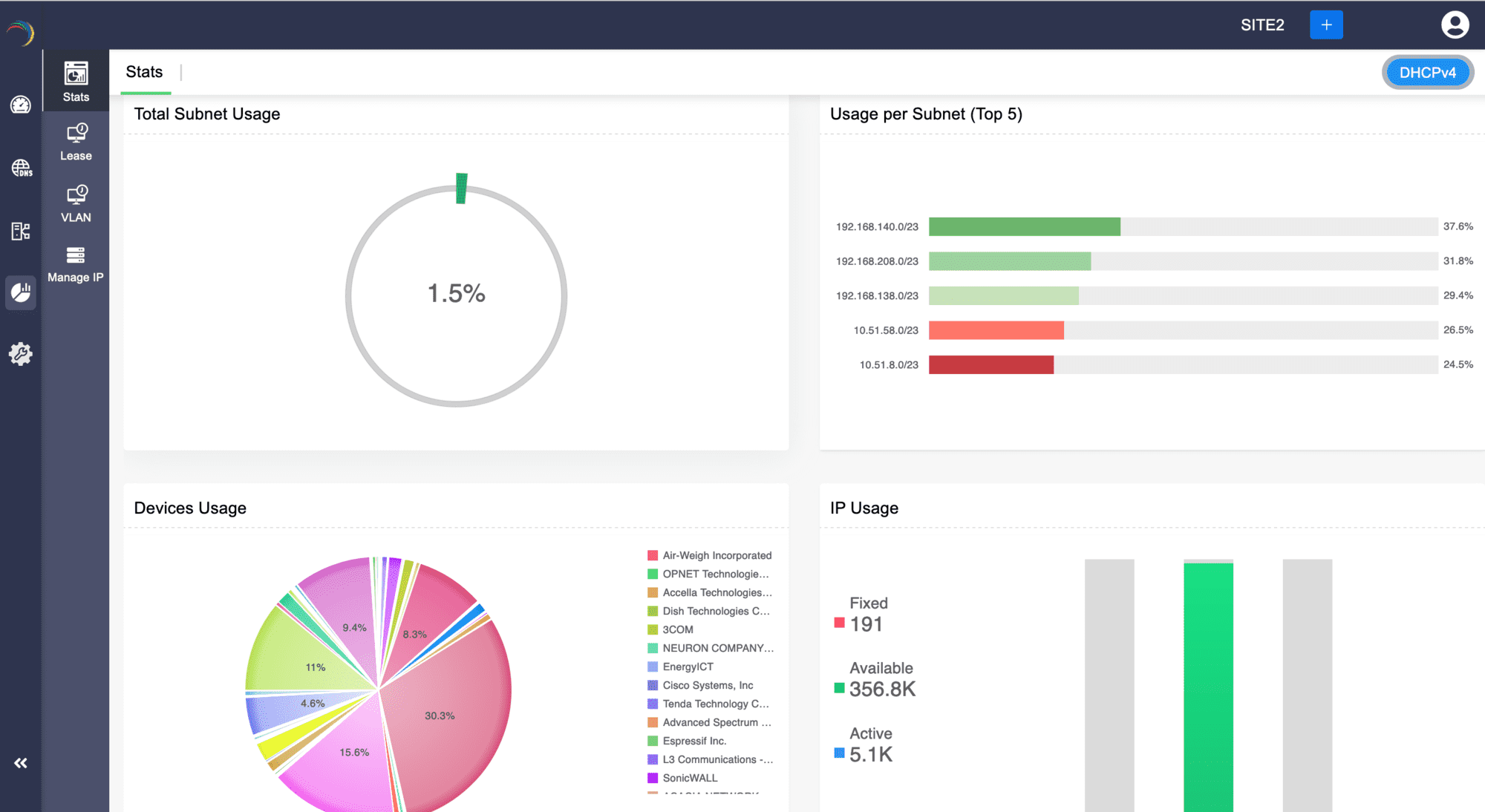Open the DNS globe icon
This screenshot has width=1485, height=812.
tap(21, 168)
